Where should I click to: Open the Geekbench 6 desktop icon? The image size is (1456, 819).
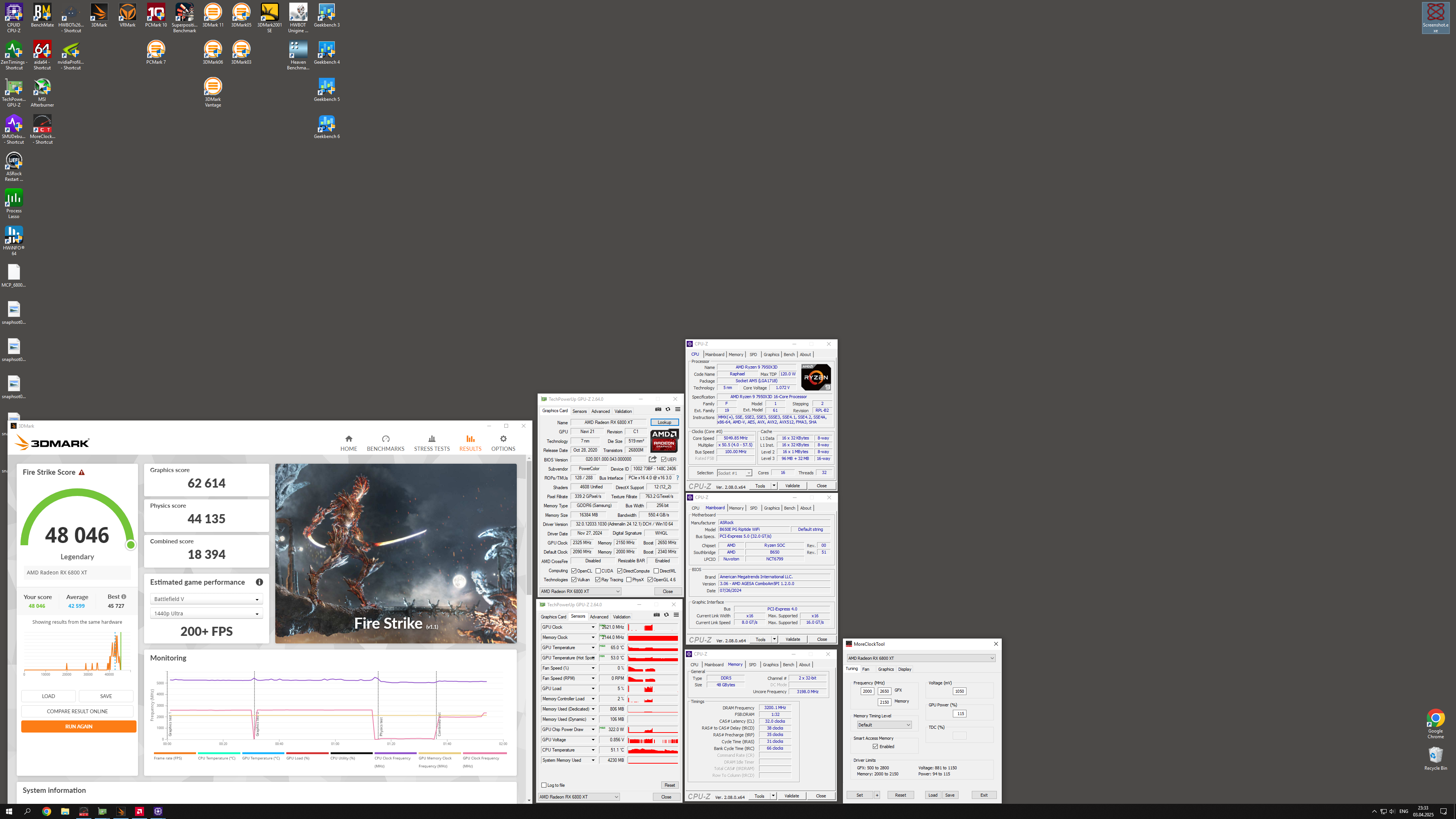tap(327, 127)
